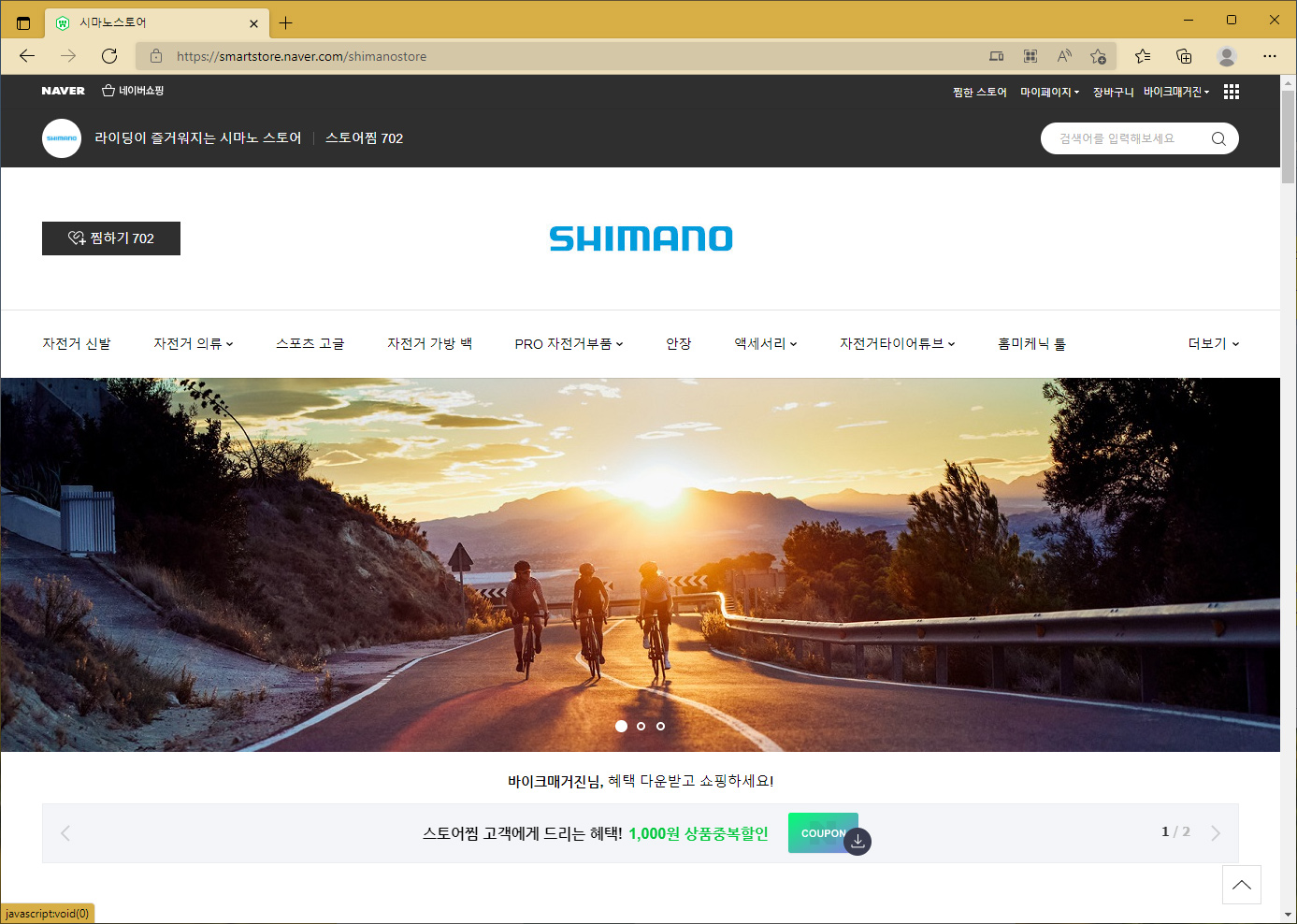1297x924 pixels.
Task: Show next coupon with right chevron
Action: pyautogui.click(x=1216, y=833)
